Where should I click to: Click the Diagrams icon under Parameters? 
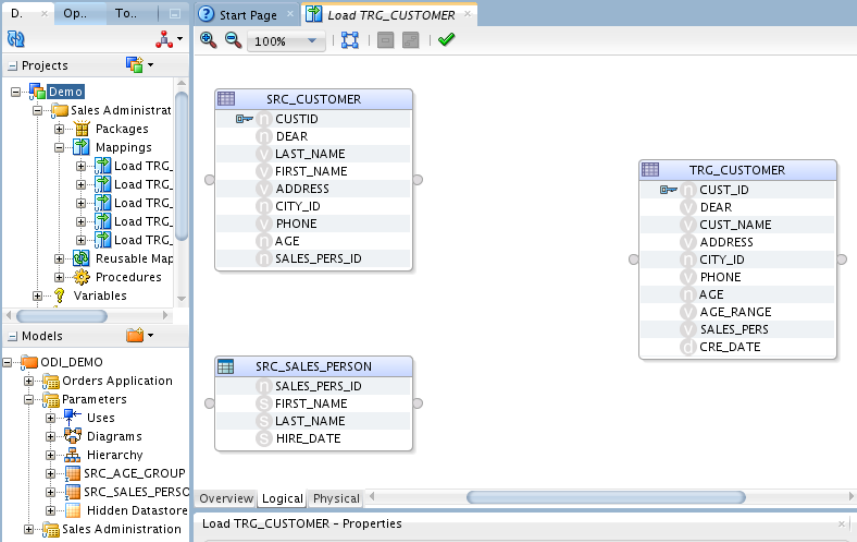(73, 436)
